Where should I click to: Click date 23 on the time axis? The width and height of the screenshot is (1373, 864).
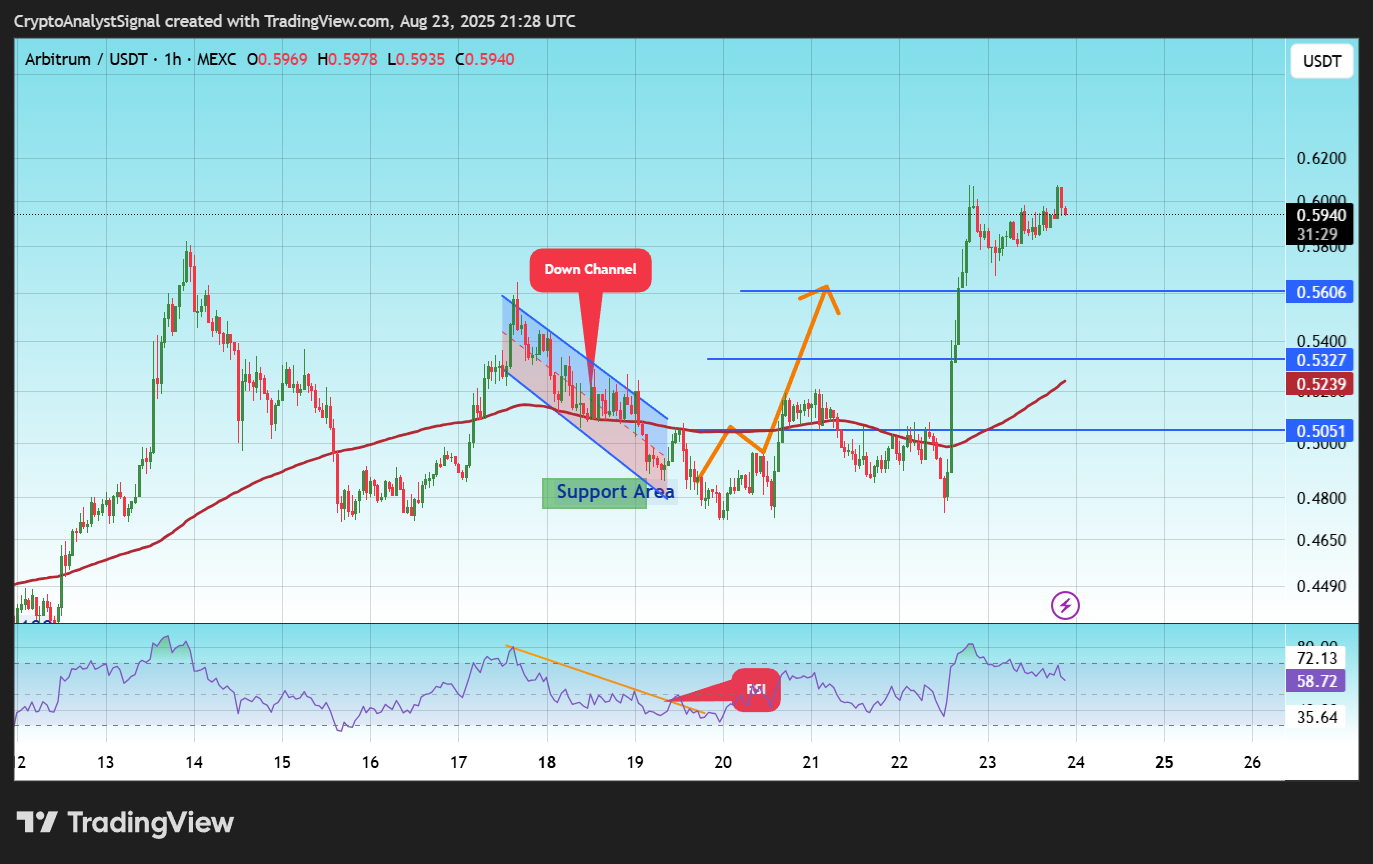coord(987,762)
